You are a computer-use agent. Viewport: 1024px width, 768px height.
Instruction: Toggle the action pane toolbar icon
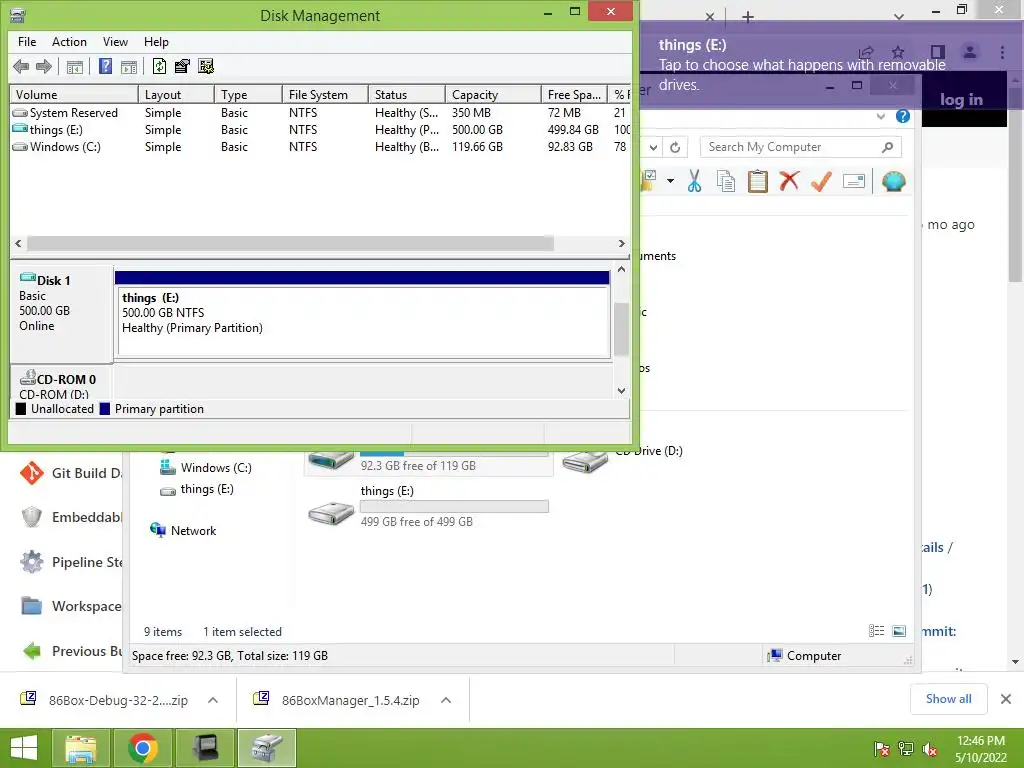pos(129,67)
